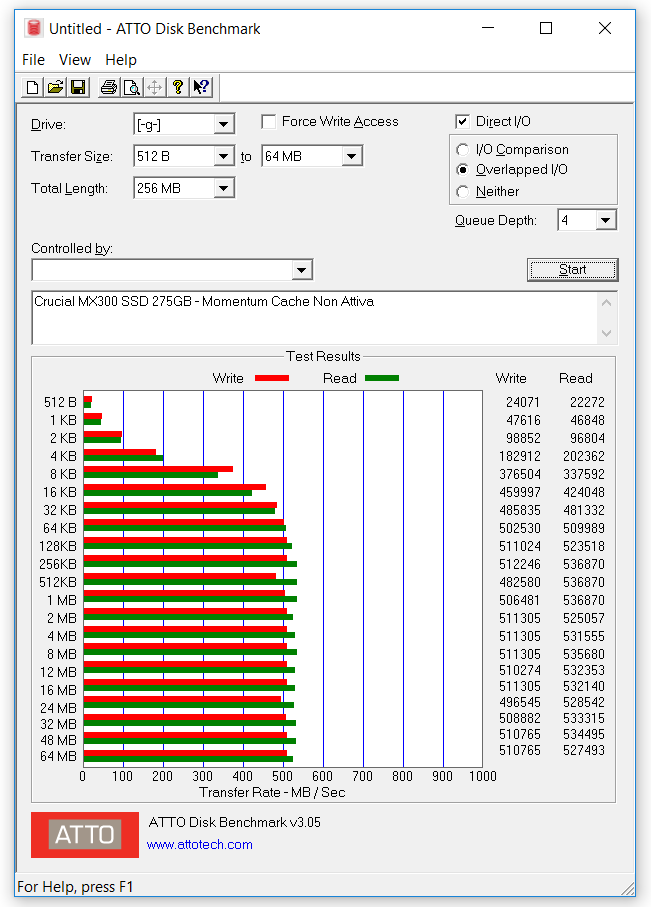Click the 512 B row label
The width and height of the screenshot is (651, 907).
[x=60, y=402]
